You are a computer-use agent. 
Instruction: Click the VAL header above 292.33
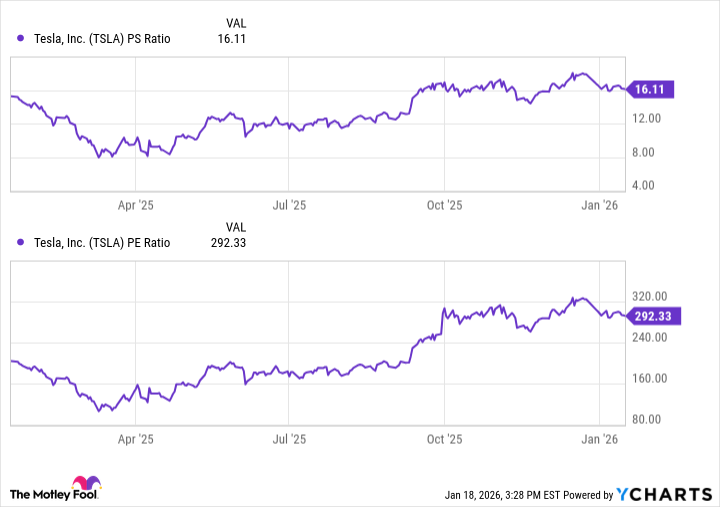pos(236,226)
